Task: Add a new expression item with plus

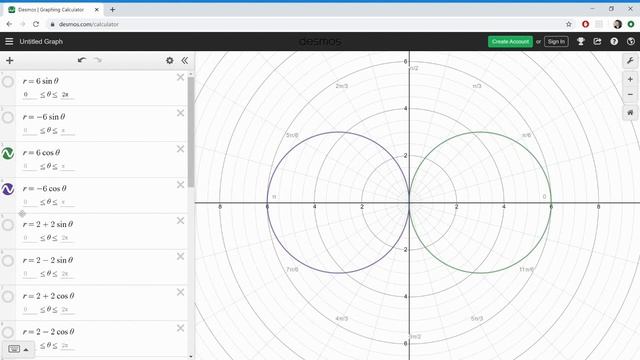Action: (9, 60)
